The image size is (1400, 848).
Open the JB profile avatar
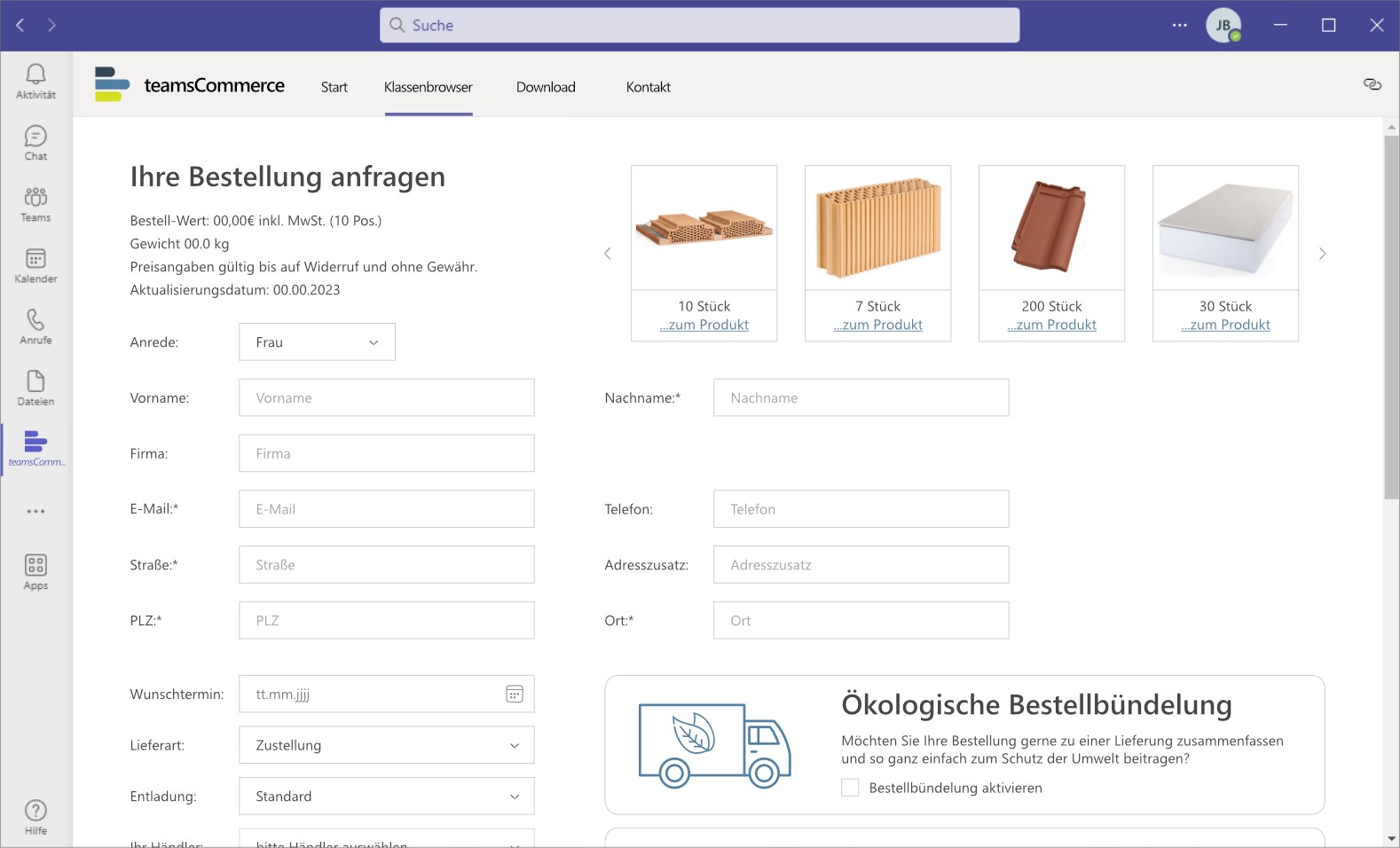coord(1223,25)
